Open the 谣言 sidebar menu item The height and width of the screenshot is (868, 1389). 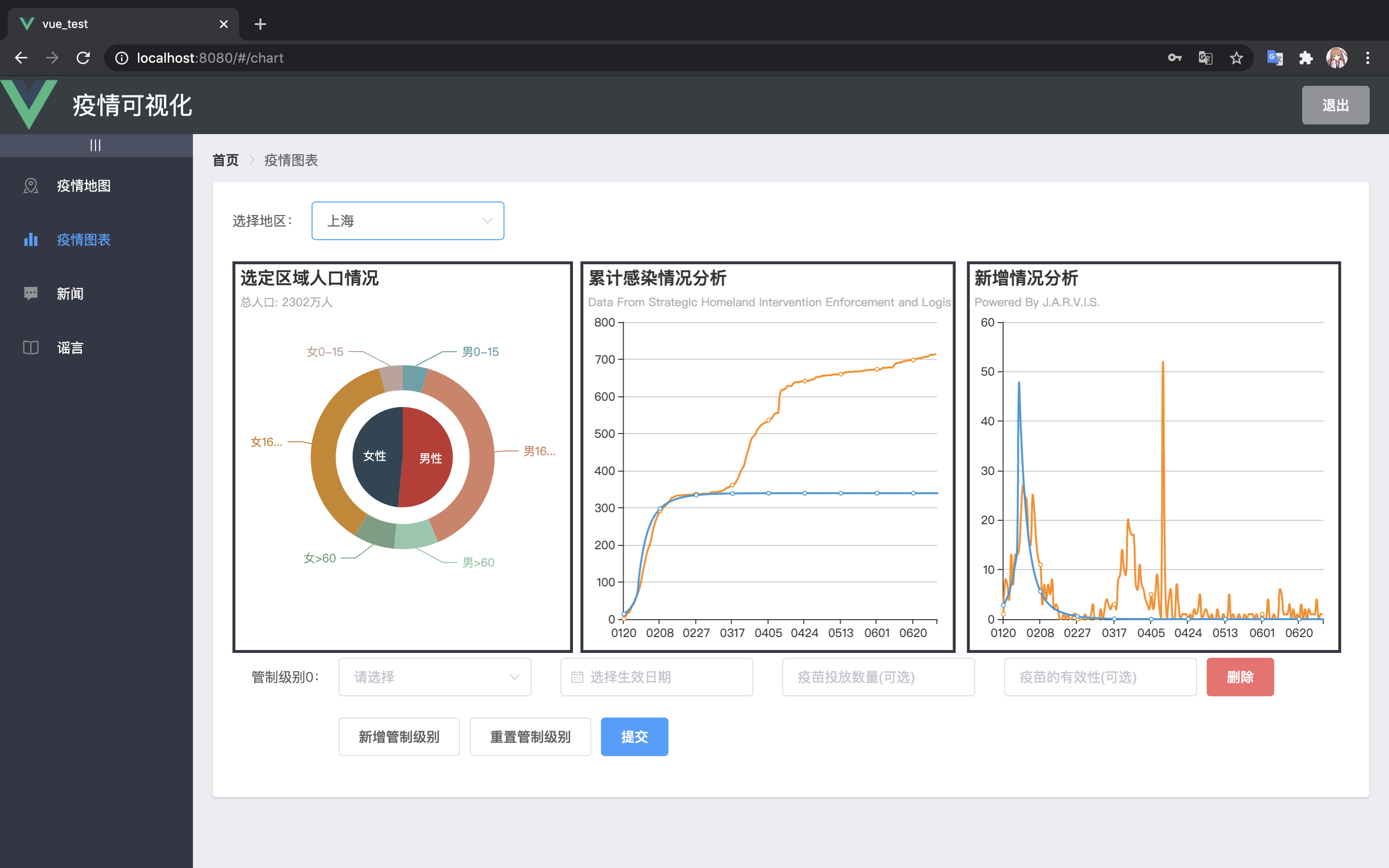click(x=70, y=347)
